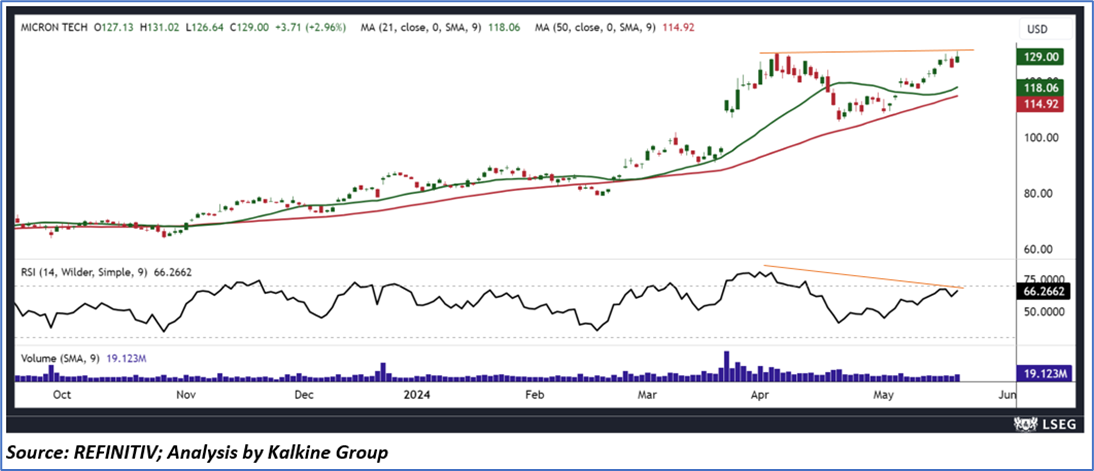Click the Feb date axis label

(x=534, y=395)
